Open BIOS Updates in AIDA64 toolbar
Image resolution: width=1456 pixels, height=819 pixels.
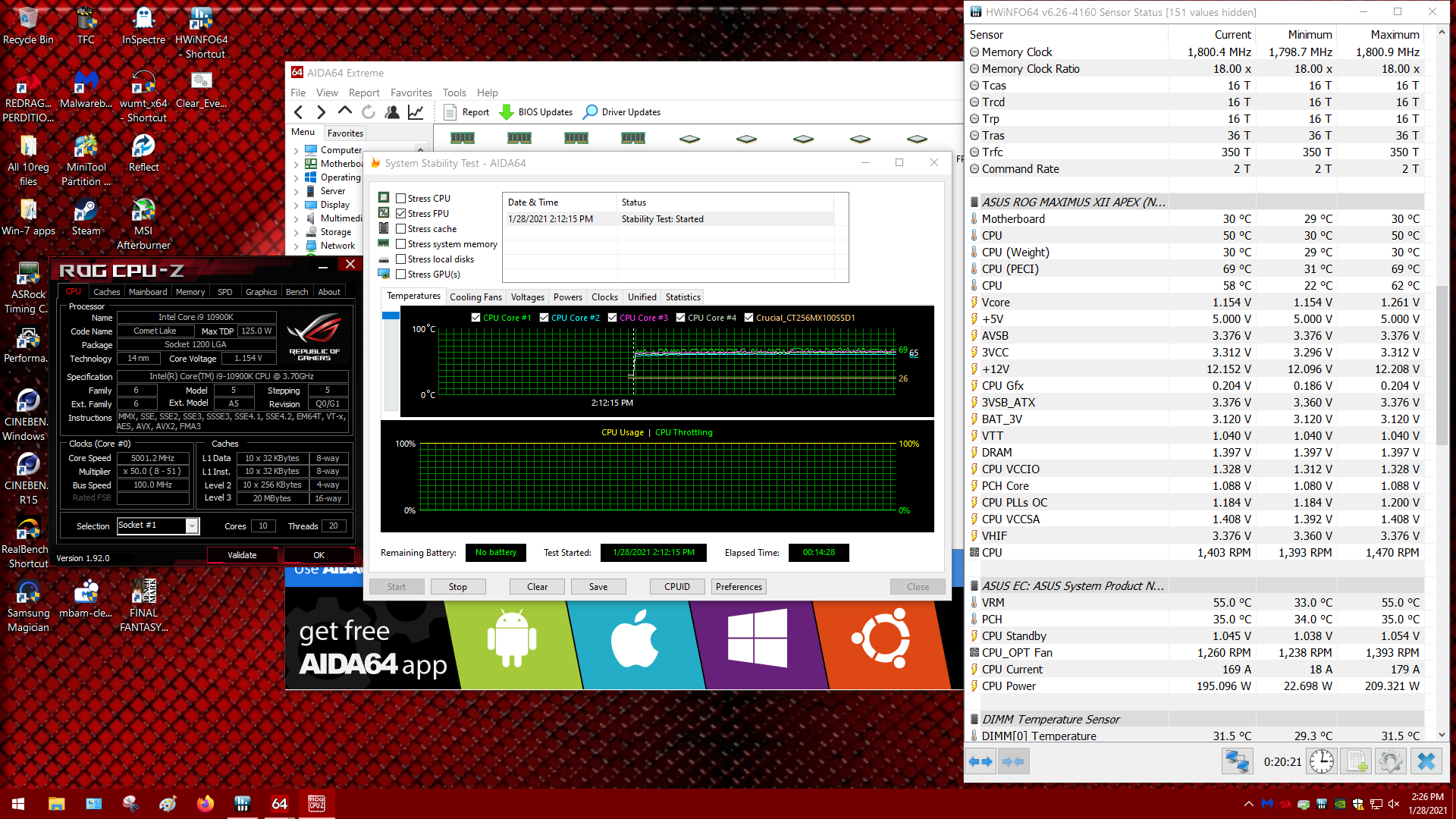pos(535,112)
